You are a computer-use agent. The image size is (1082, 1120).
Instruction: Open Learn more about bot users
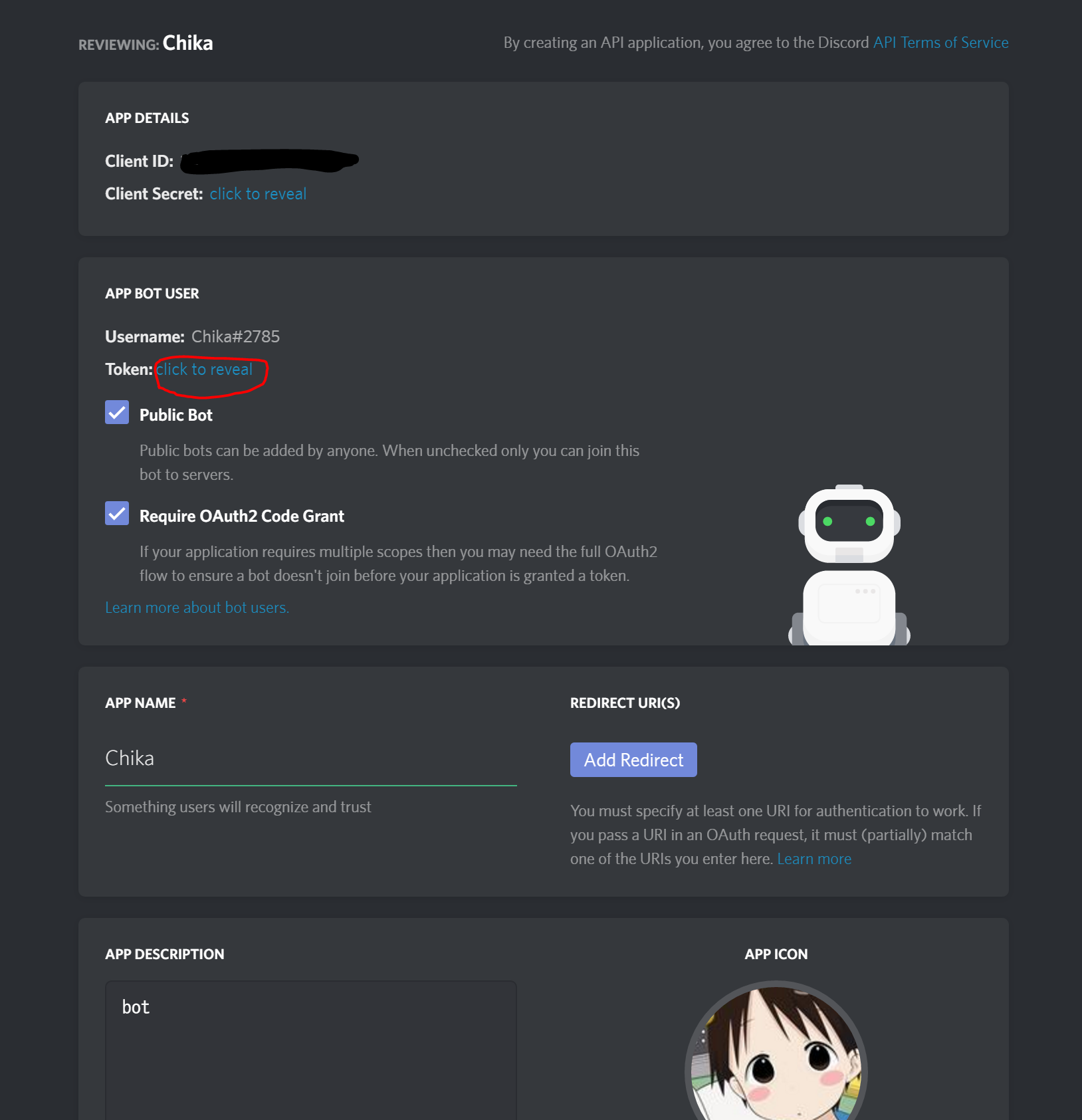pos(197,608)
